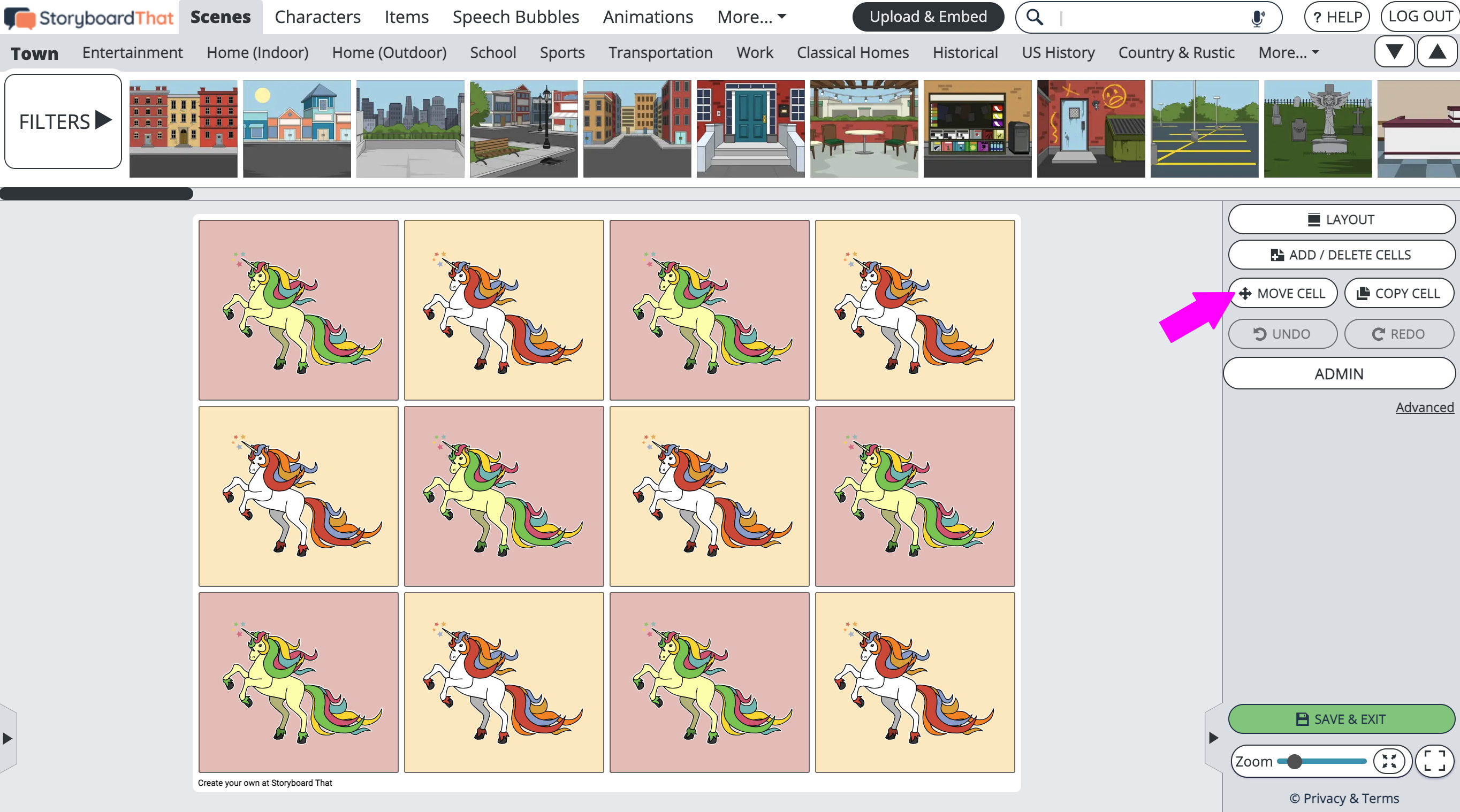Image resolution: width=1460 pixels, height=812 pixels.
Task: Expand the left side panel arrow
Action: click(7, 738)
